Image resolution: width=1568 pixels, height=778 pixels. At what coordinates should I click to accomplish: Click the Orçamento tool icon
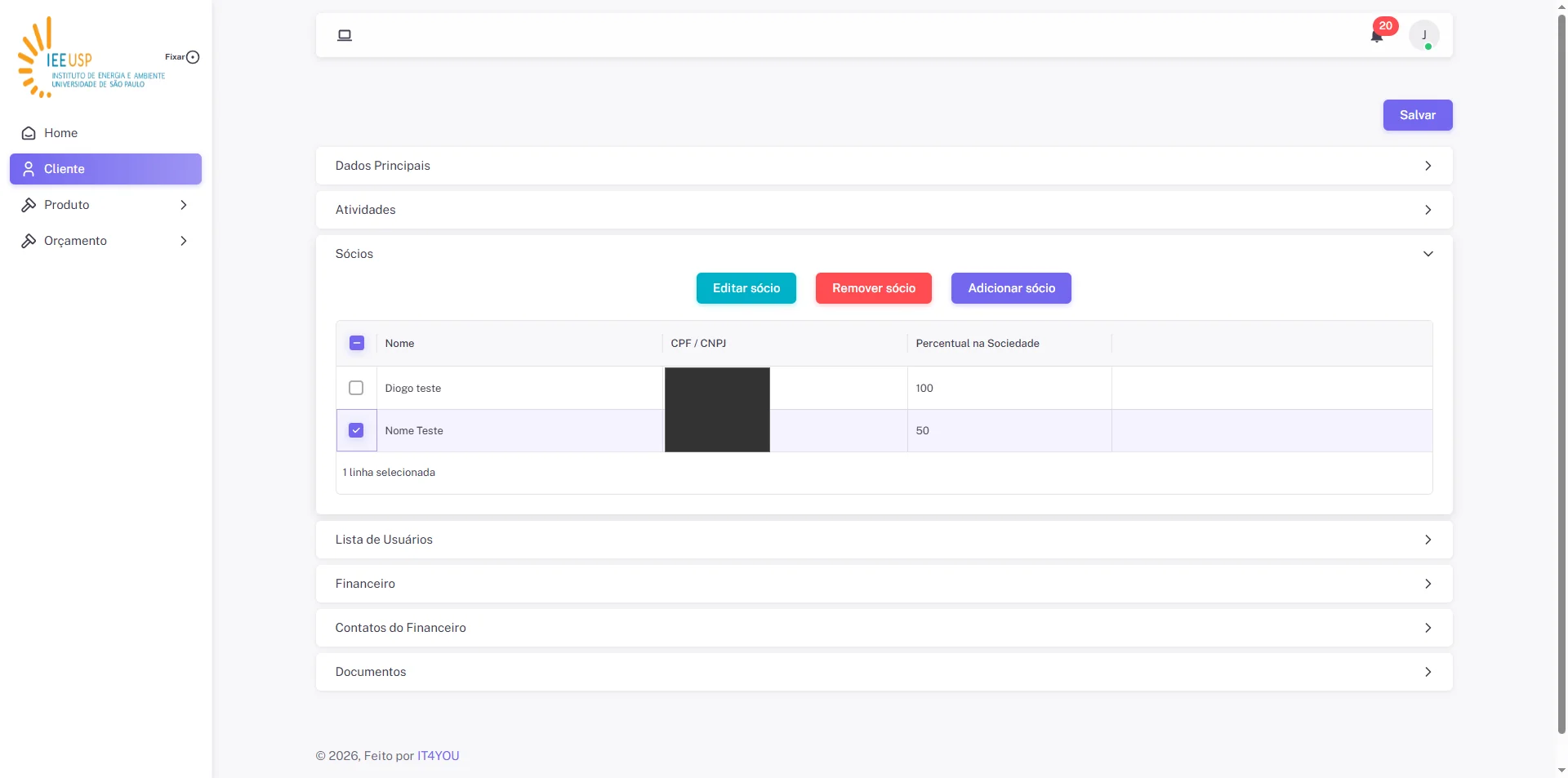point(29,241)
